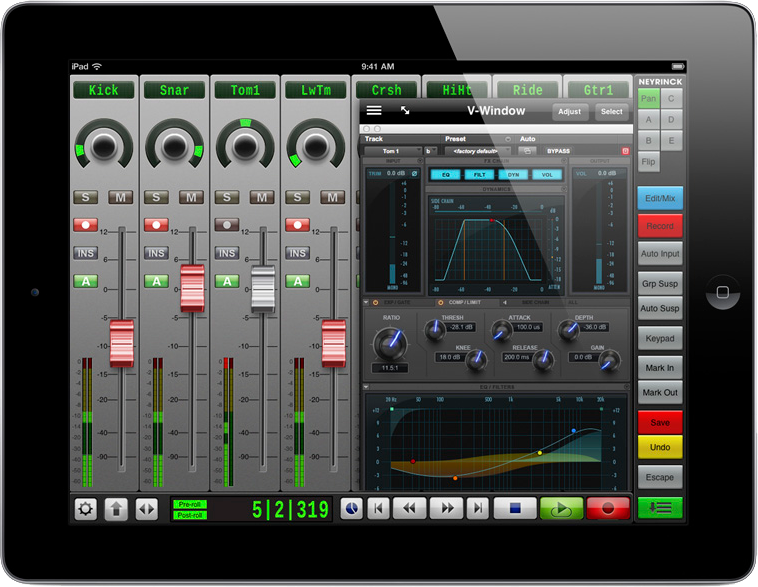Viewport: 758px width, 587px height.
Task: Open the settings gear icon
Action: [86, 509]
